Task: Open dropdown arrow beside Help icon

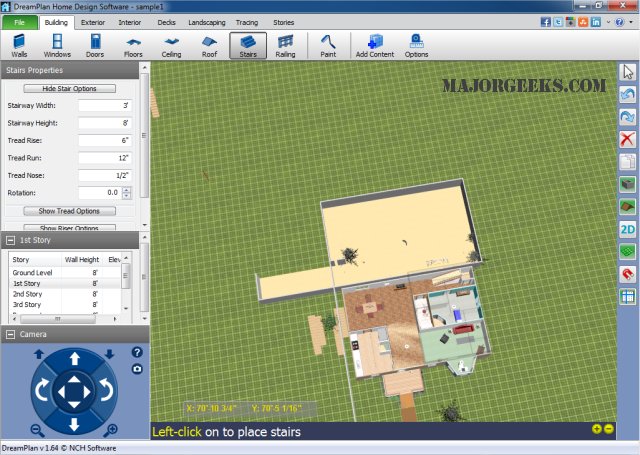Action: [631, 22]
